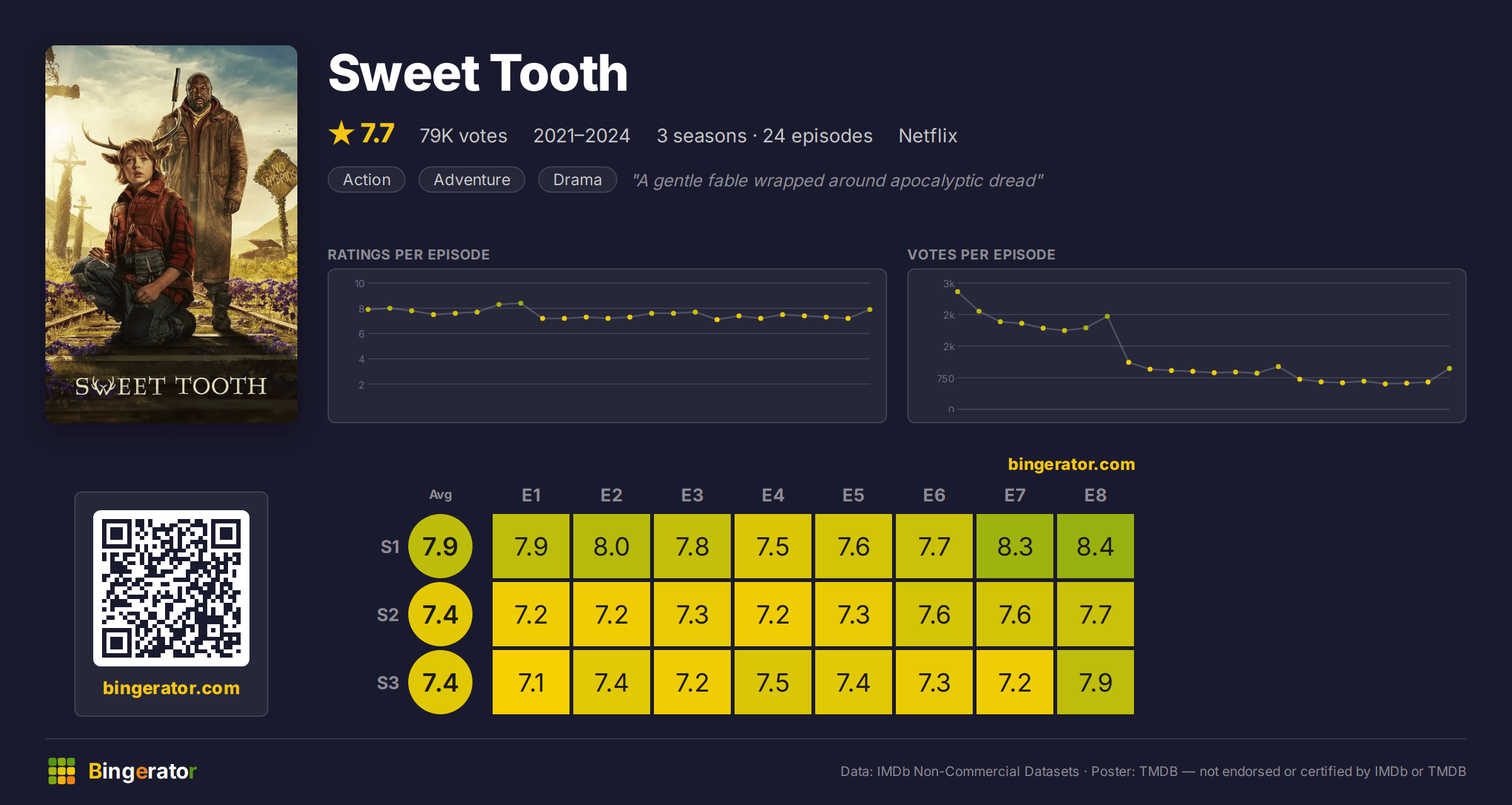Select the S3 E1 cell rated 7.1
The height and width of the screenshot is (805, 1512).
(531, 682)
